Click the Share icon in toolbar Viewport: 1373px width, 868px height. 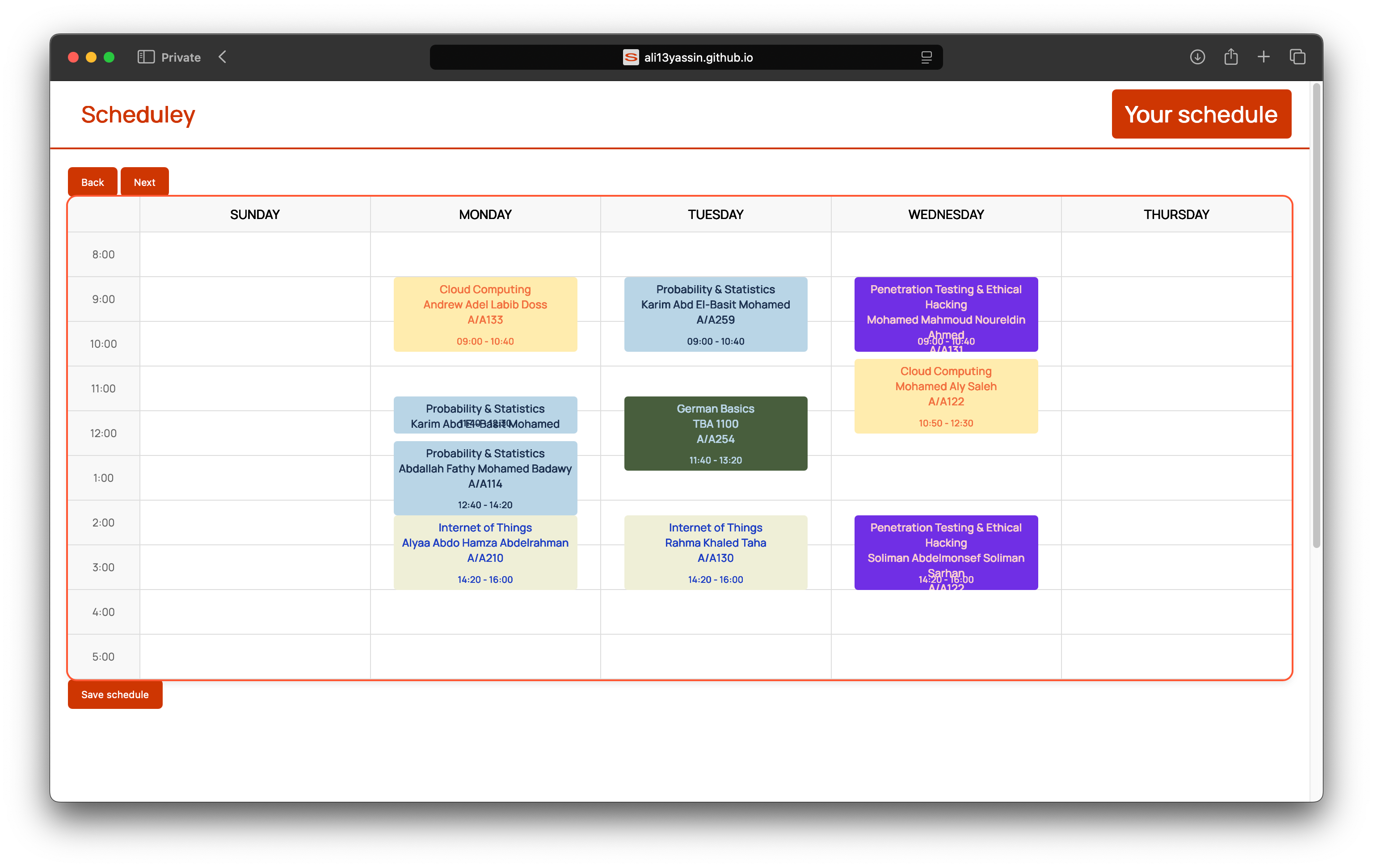[1230, 57]
